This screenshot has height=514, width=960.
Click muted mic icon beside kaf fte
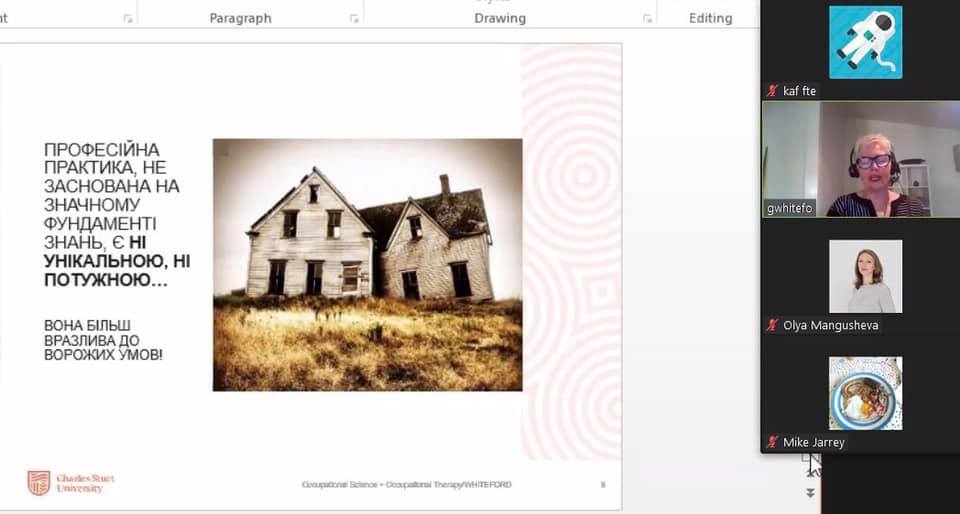pos(772,91)
